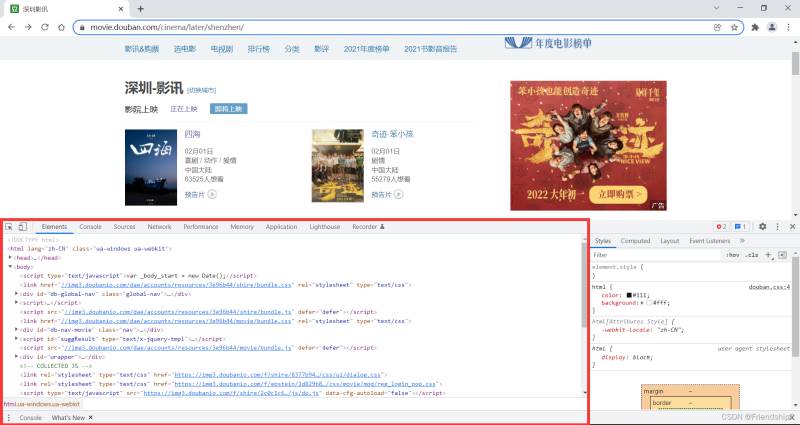The height and width of the screenshot is (425, 800).
Task: Expand the div id="wrapper" node
Action: [17, 357]
